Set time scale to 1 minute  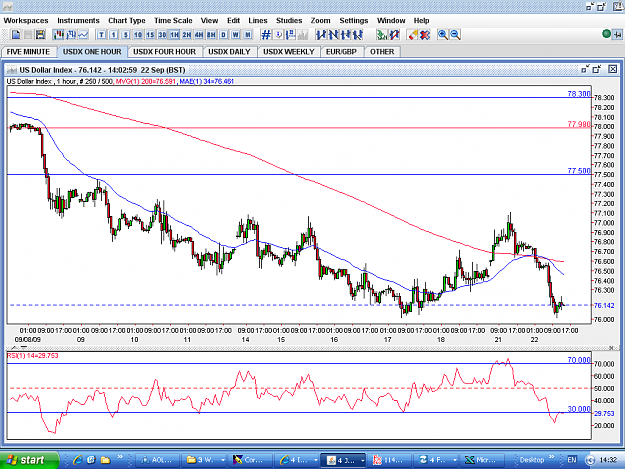(x=114, y=35)
